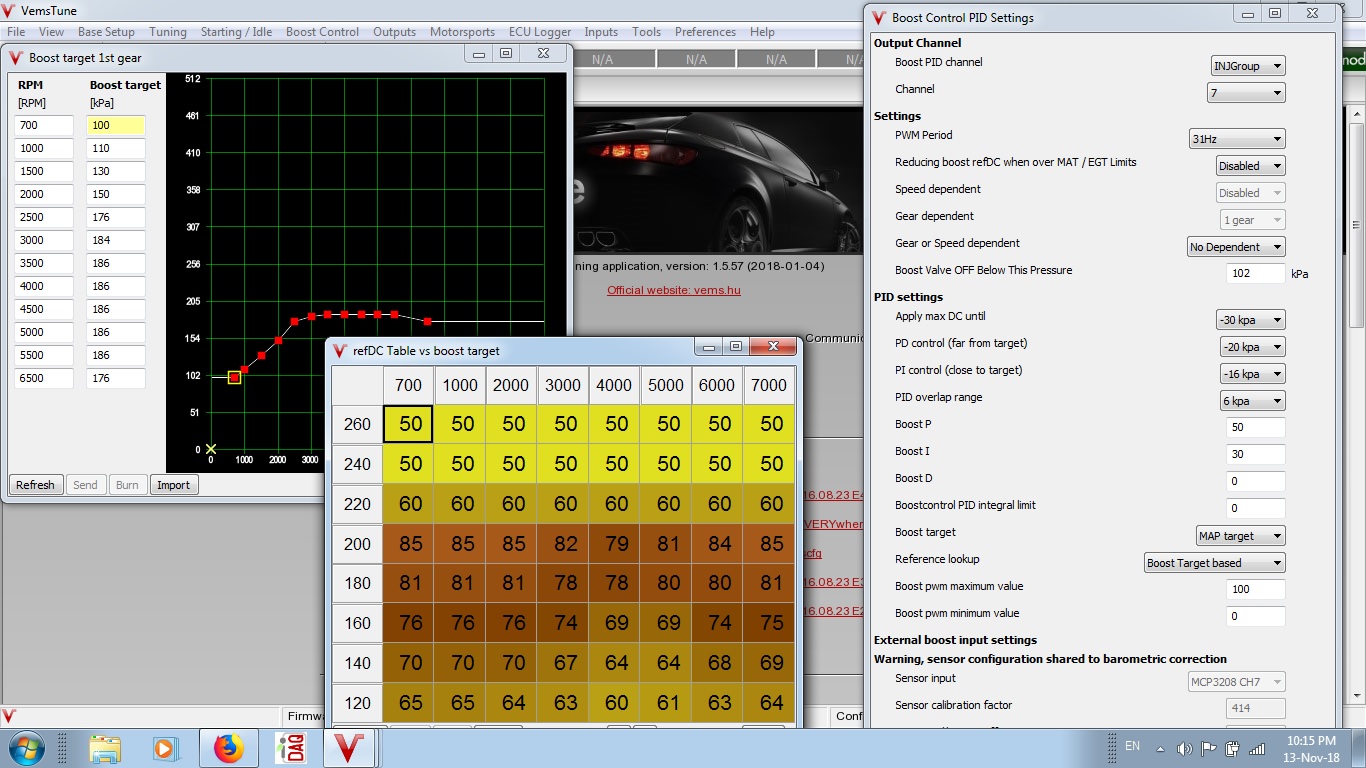Click the Boost P value field
The height and width of the screenshot is (768, 1366).
1255,428
